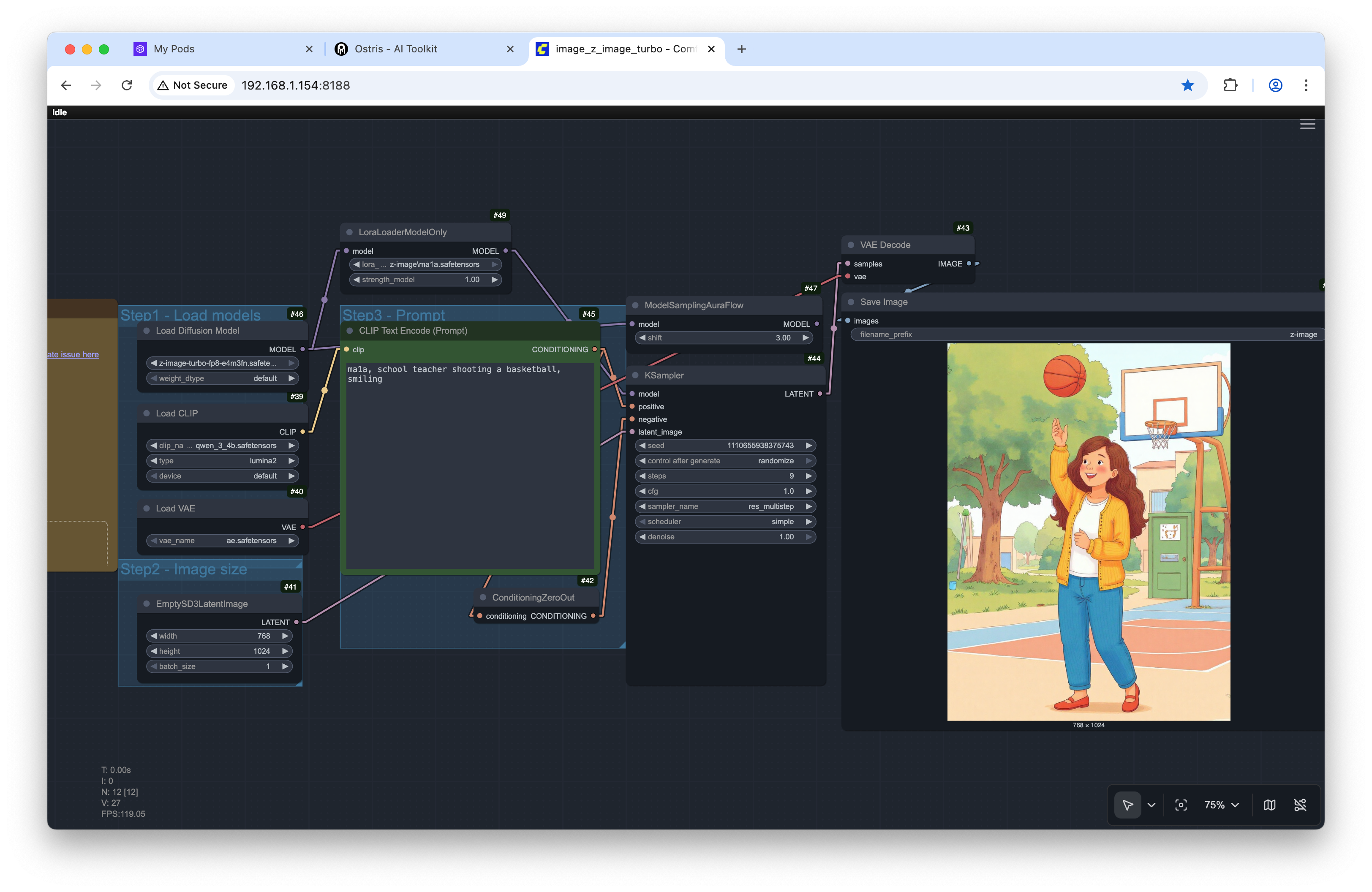Open a new browser tab
Viewport: 1372px width, 892px height.
[x=741, y=49]
